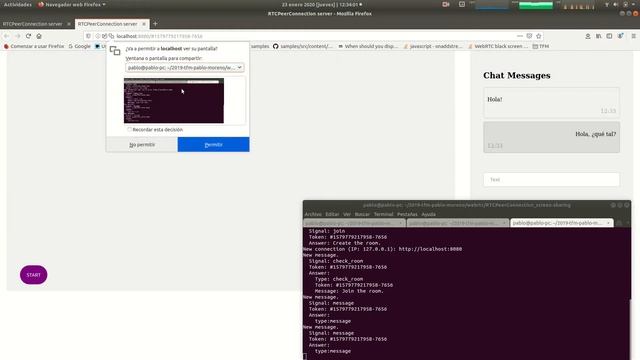Go to the Firefox home page
Screen dimensions: 640x360
pyautogui.click(x=39, y=36)
